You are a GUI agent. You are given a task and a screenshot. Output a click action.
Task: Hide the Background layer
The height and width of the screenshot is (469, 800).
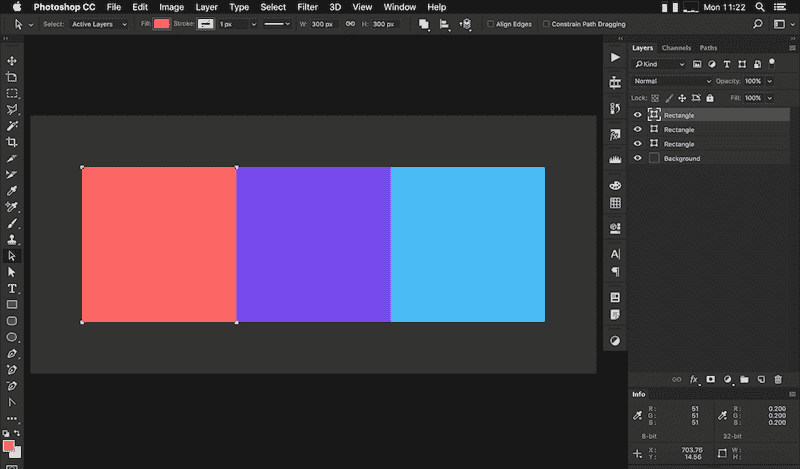pos(637,158)
